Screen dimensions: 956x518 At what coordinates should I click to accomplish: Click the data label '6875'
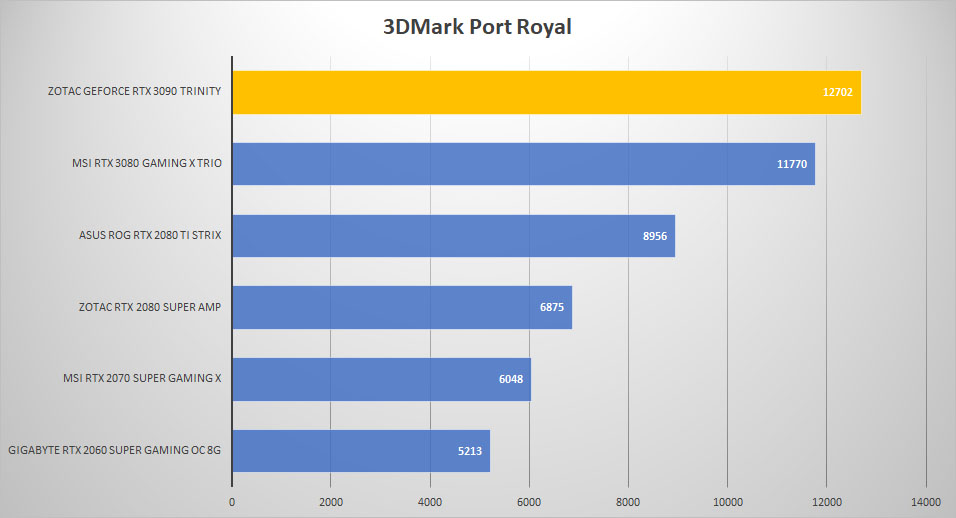552,307
